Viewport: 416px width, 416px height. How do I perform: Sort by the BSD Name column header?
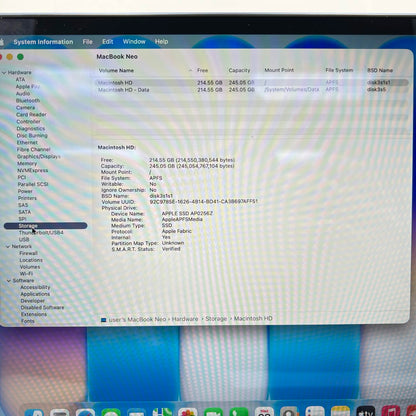pyautogui.click(x=380, y=70)
